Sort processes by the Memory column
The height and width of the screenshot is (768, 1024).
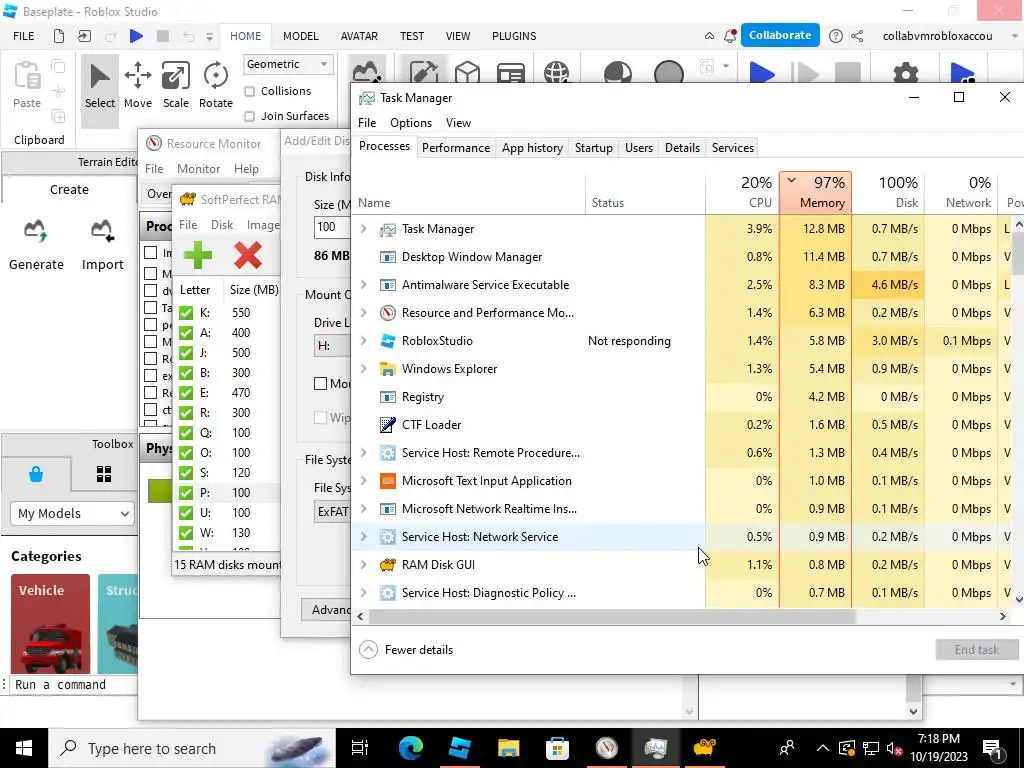[x=815, y=193]
